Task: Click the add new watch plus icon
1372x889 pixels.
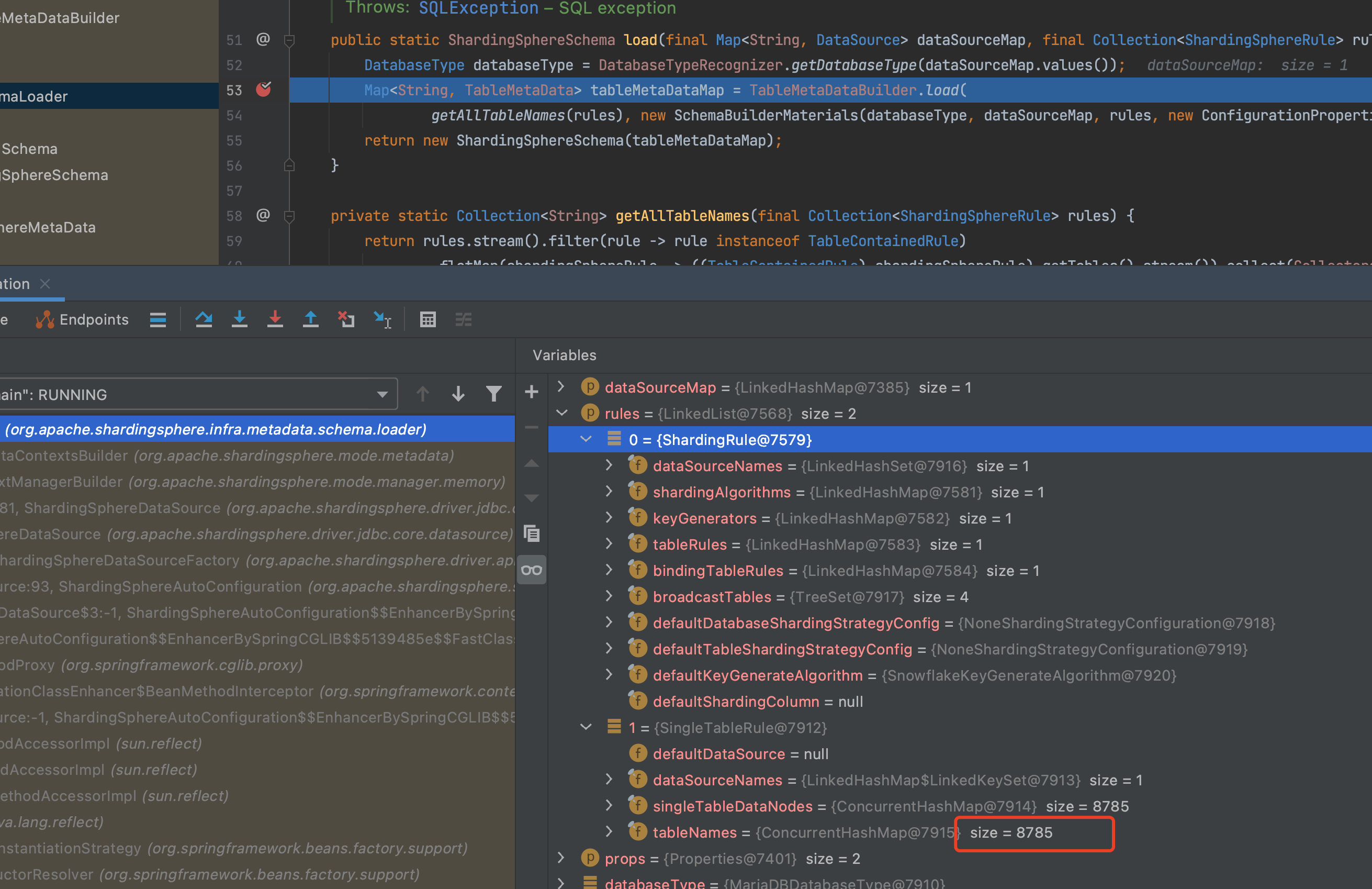Action: (x=531, y=392)
